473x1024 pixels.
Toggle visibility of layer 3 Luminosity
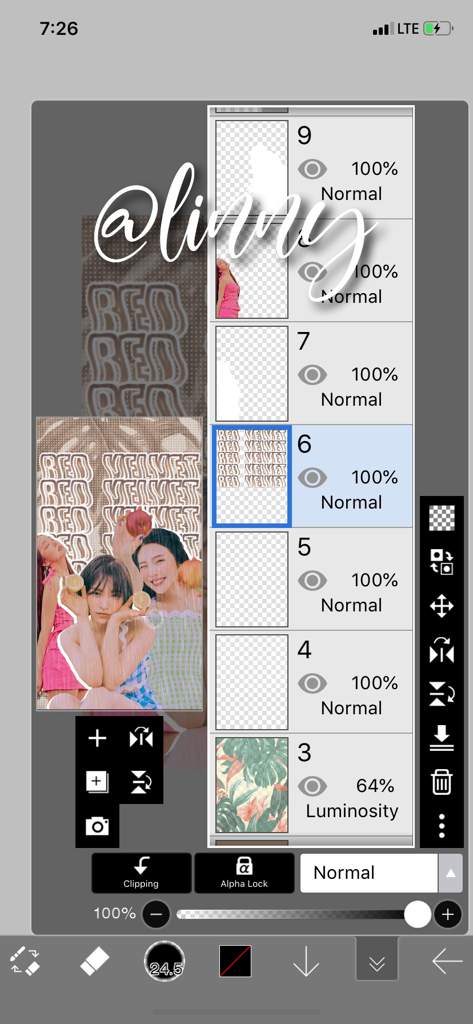tap(312, 785)
